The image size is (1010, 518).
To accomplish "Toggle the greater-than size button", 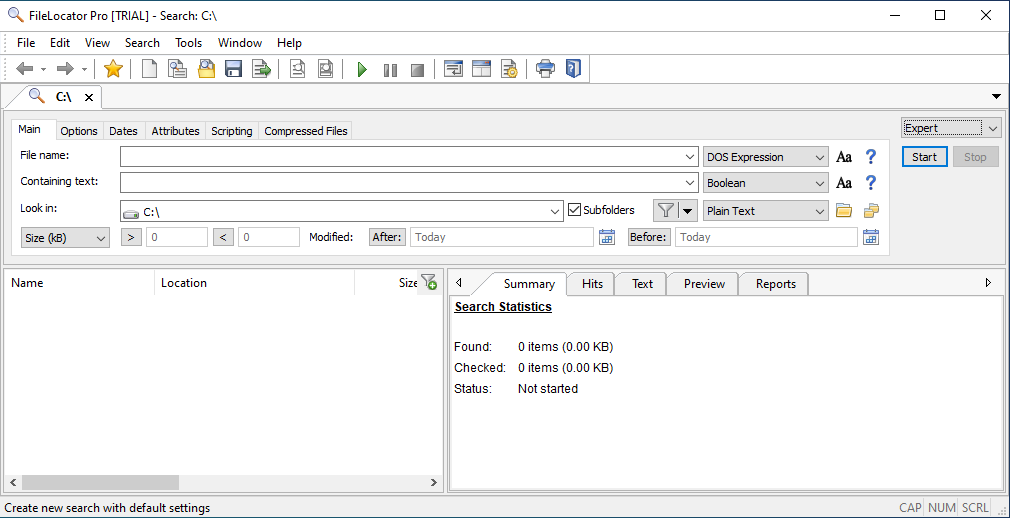I will 131,237.
